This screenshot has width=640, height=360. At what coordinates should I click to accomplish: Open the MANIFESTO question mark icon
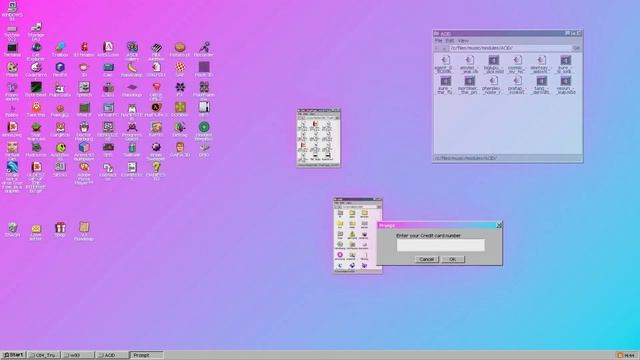156,172
